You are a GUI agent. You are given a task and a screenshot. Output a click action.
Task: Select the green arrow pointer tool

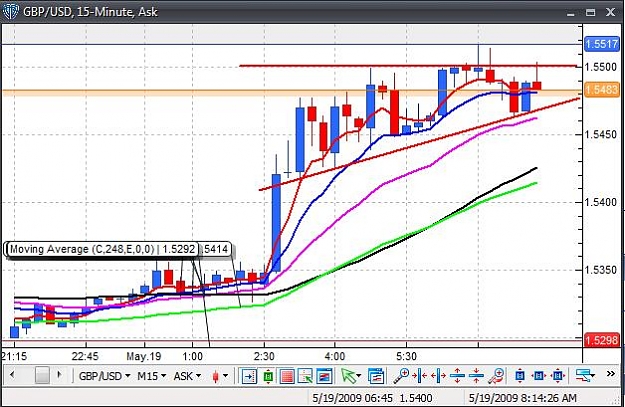tap(348, 376)
